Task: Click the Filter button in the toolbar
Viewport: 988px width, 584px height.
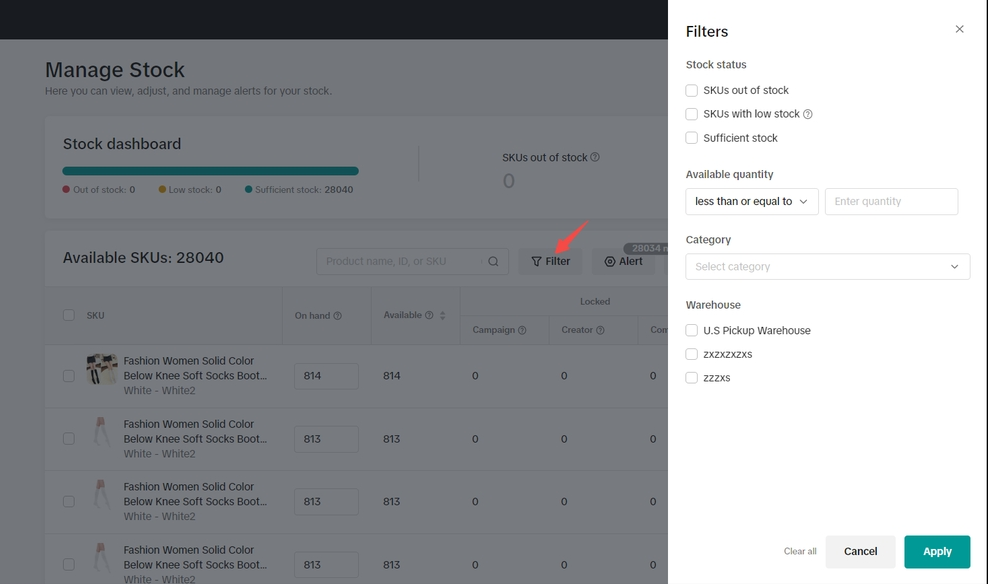Action: (x=550, y=262)
